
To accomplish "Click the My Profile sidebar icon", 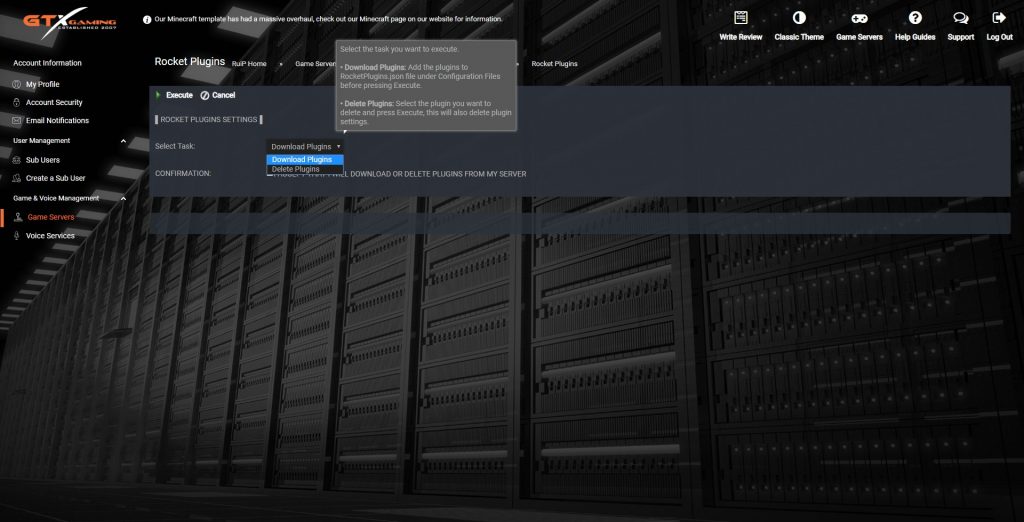I will [x=17, y=84].
